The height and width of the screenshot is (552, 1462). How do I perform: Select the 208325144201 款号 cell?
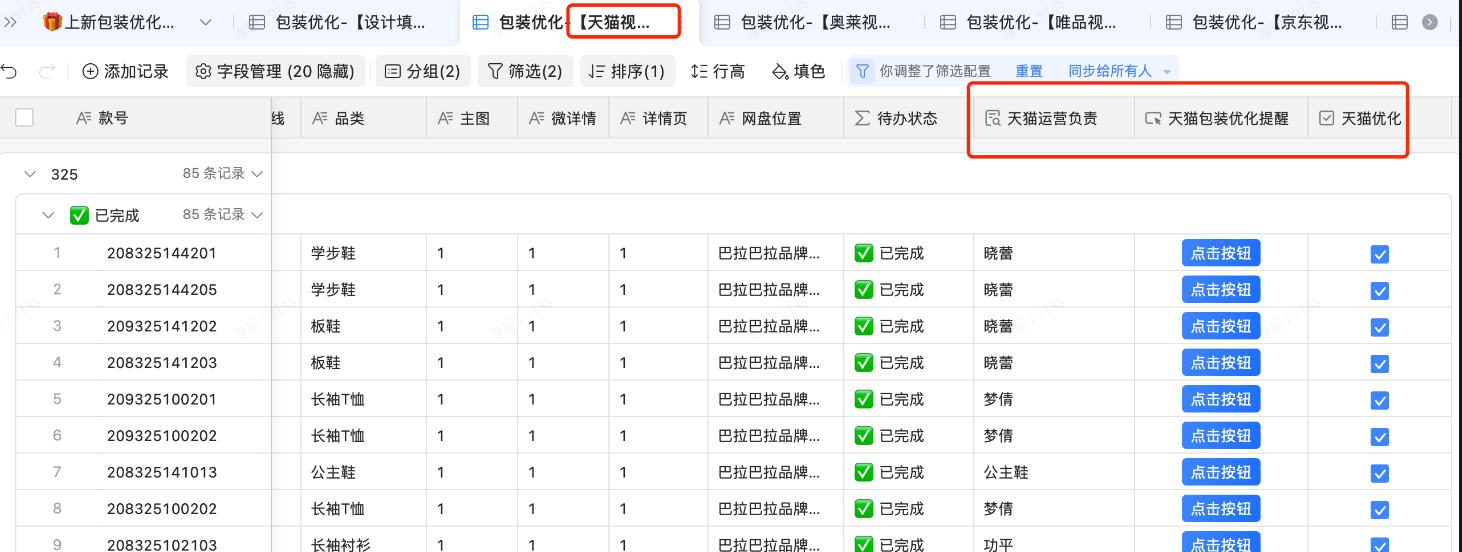(162, 253)
